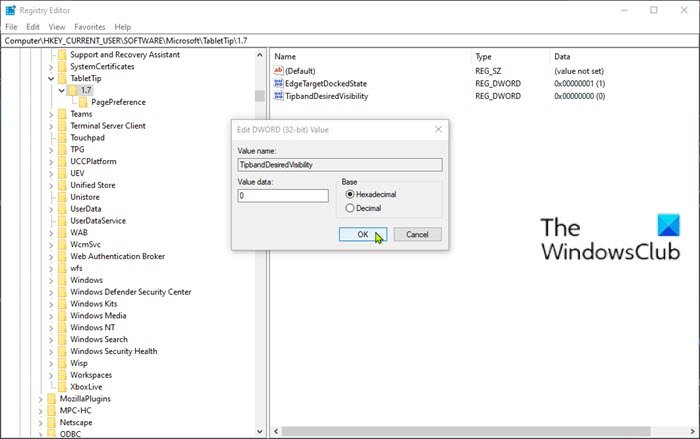Click the tree scroll down arrow

260,431
